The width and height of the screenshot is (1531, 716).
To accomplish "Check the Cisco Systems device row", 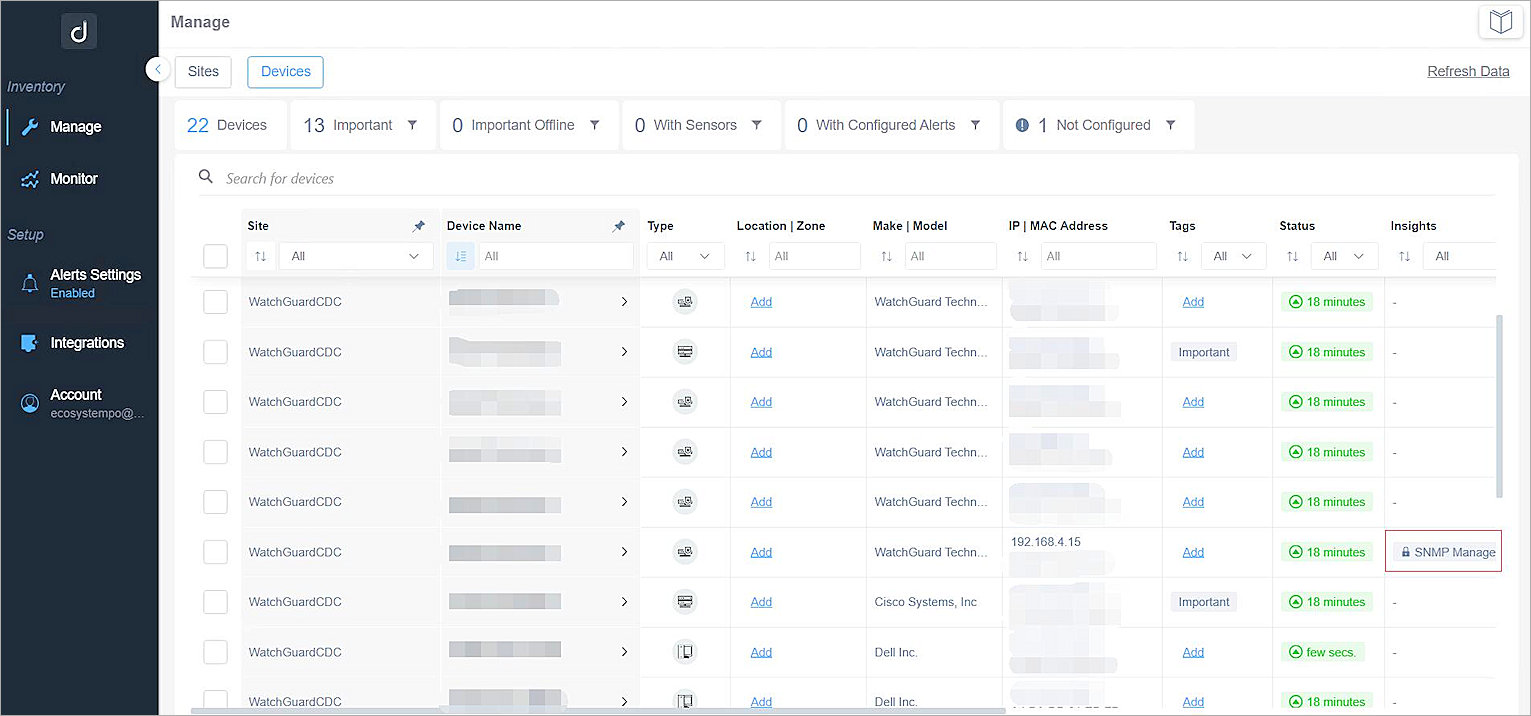I will [x=215, y=601].
